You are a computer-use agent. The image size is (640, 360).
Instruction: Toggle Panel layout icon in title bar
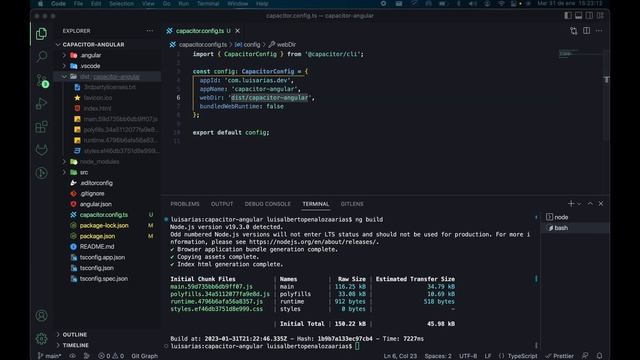pos(578,16)
